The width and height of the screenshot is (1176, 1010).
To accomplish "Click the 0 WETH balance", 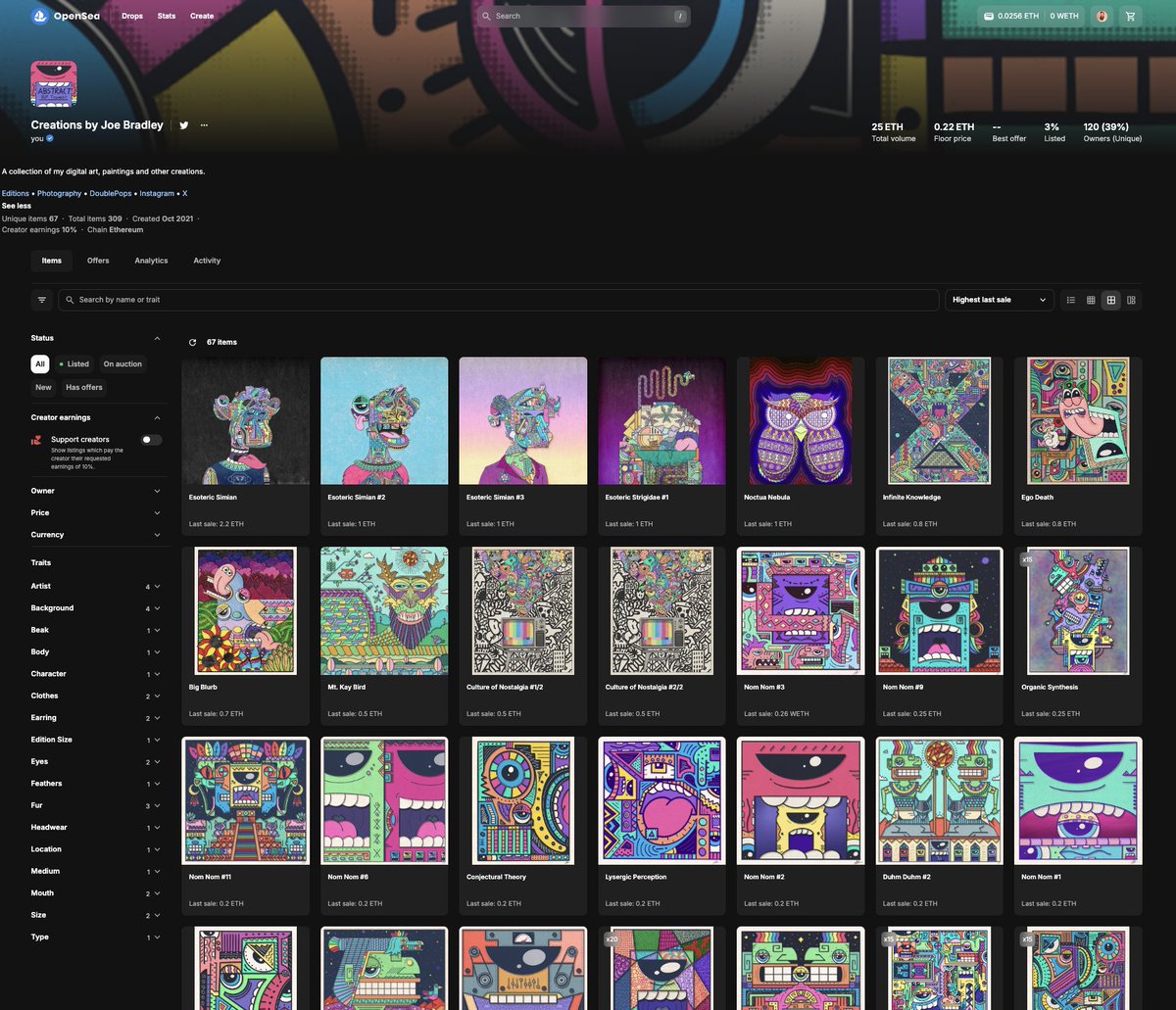I will (1064, 16).
